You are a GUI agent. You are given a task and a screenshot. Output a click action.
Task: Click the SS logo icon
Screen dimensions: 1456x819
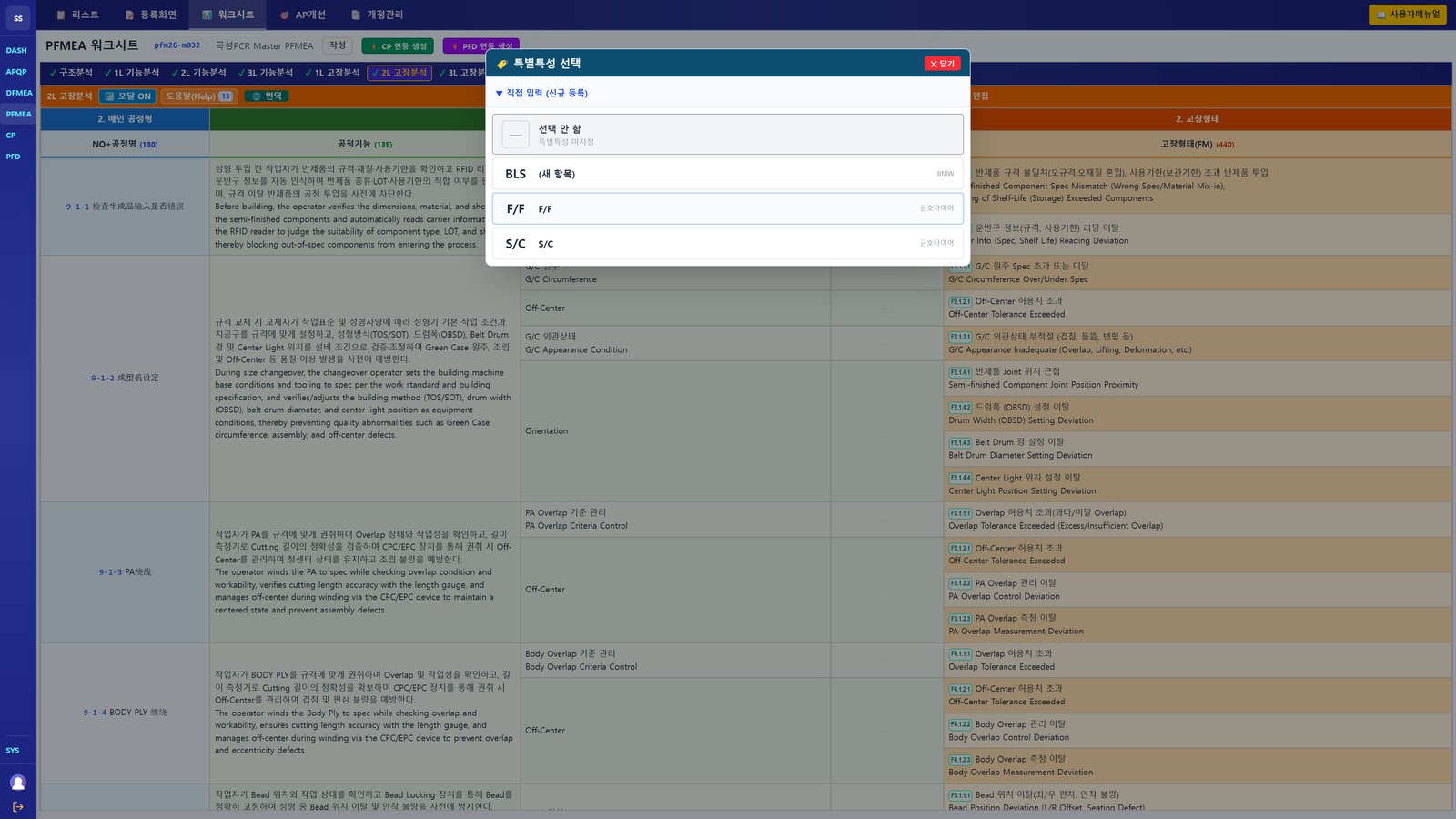[18, 18]
